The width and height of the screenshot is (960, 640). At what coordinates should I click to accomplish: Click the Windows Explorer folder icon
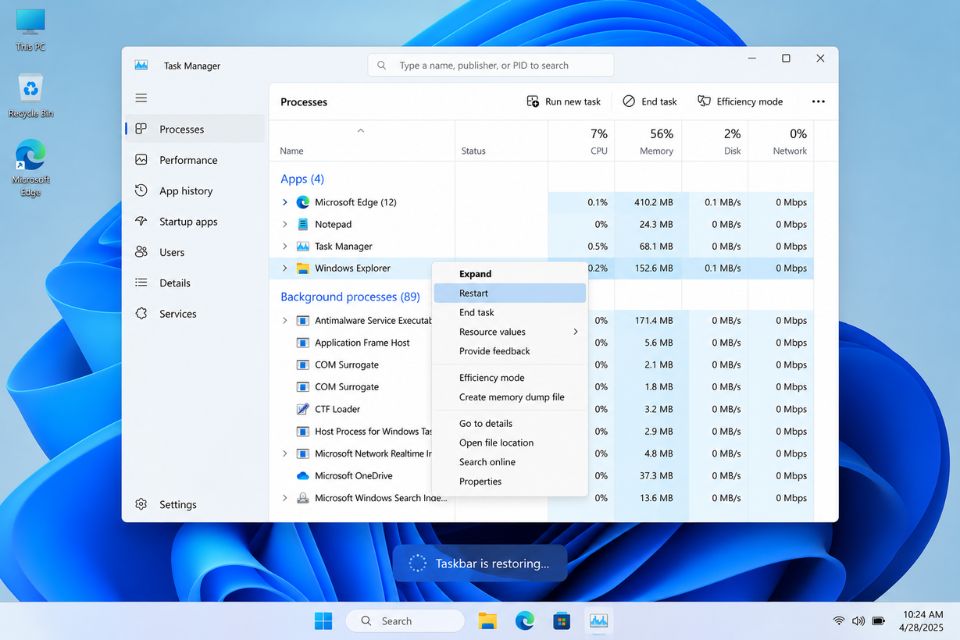(x=302, y=268)
